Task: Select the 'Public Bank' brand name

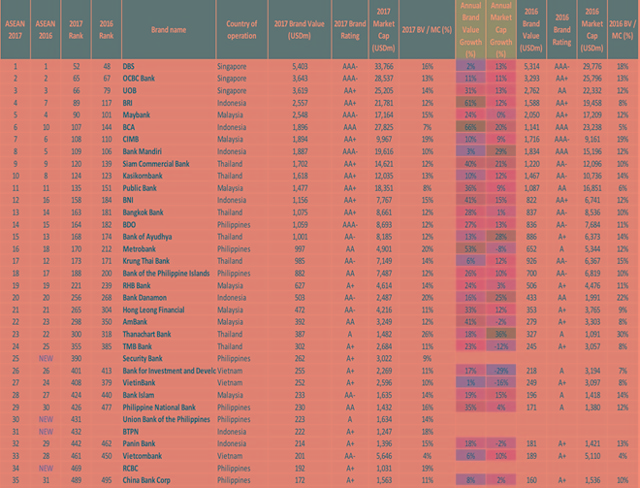Action: click(x=140, y=188)
